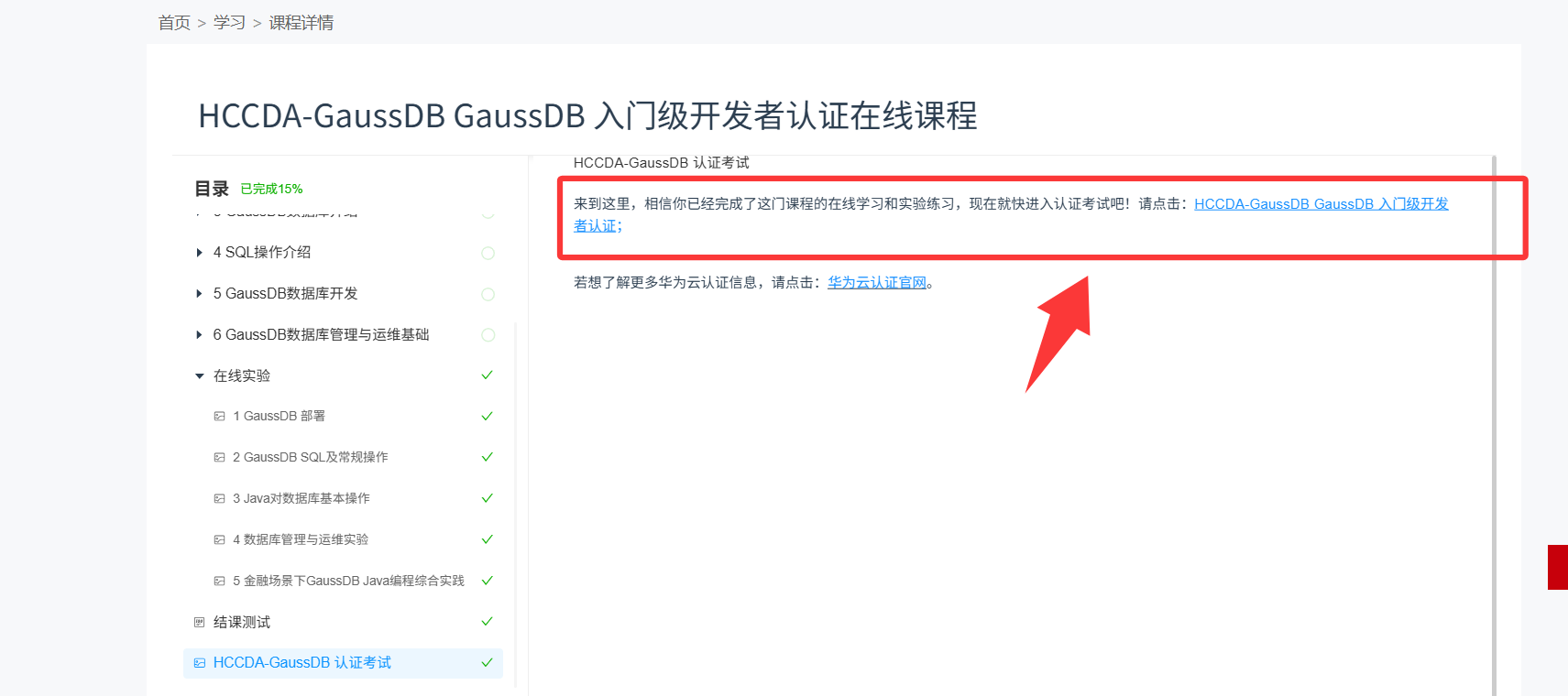Open the 华为云认证官网 link
The height and width of the screenshot is (696, 1568).
click(877, 283)
